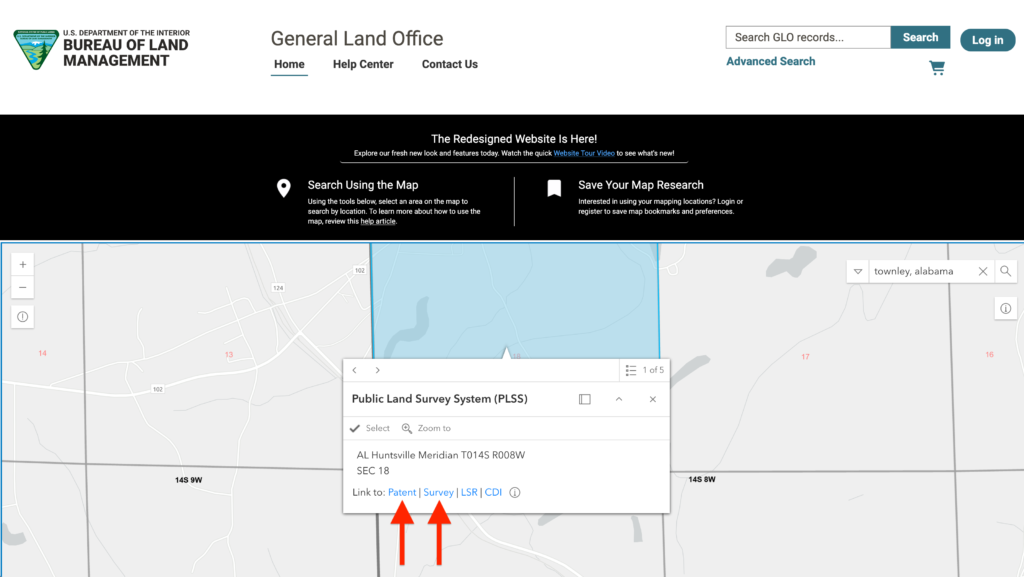Screen dimensions: 1024x577
Task: Click the 'AL Huntsville Meridian T014S R008W' text
Action: point(441,455)
